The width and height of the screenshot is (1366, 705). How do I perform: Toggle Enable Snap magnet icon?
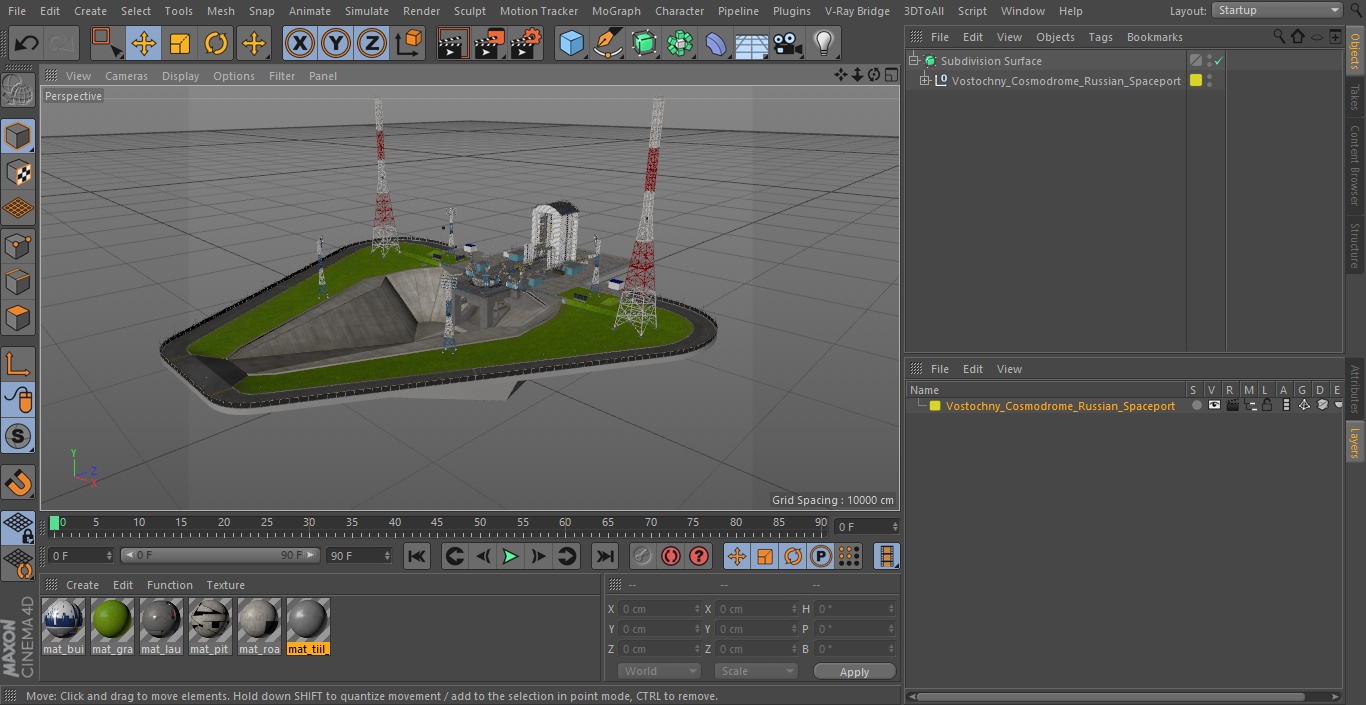click(x=18, y=484)
